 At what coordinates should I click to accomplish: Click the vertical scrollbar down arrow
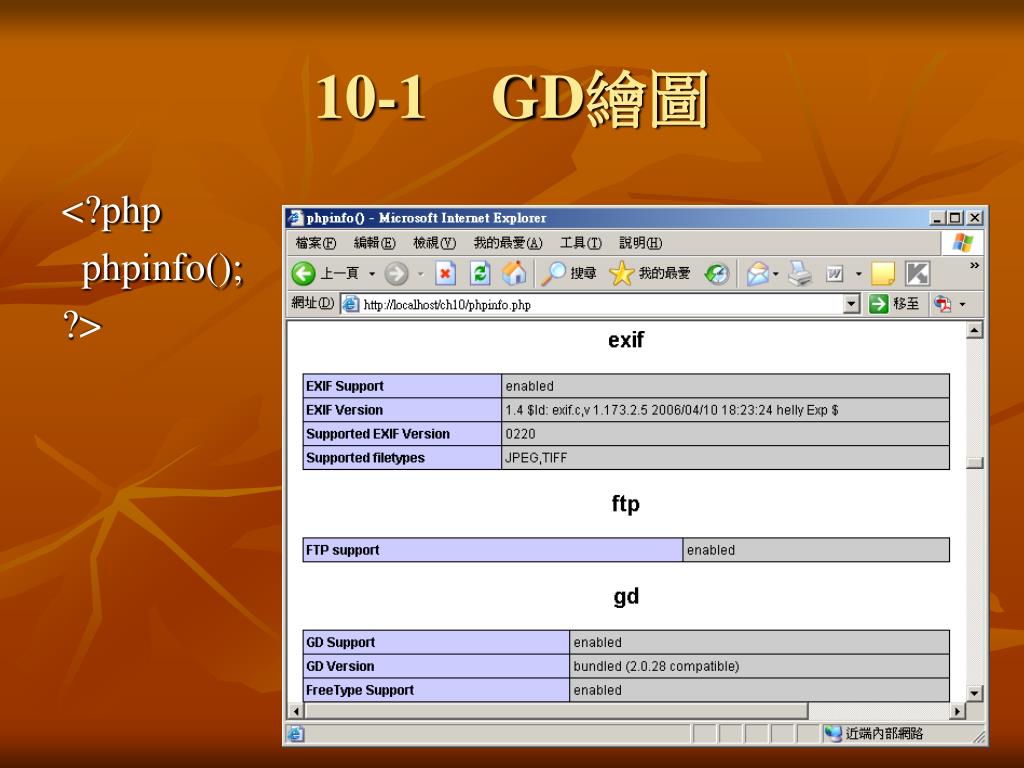tap(974, 693)
